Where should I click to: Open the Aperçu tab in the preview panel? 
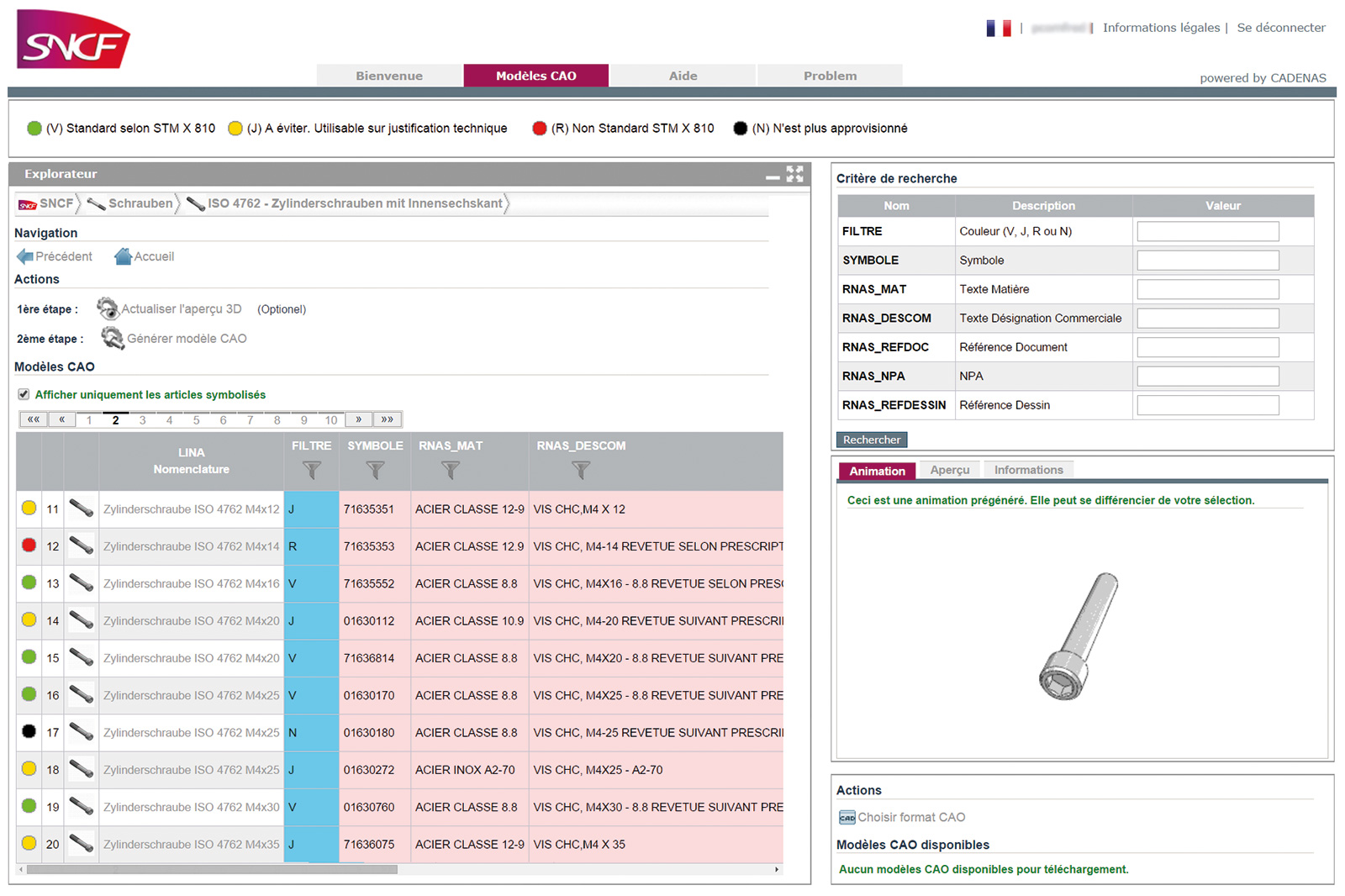point(949,470)
